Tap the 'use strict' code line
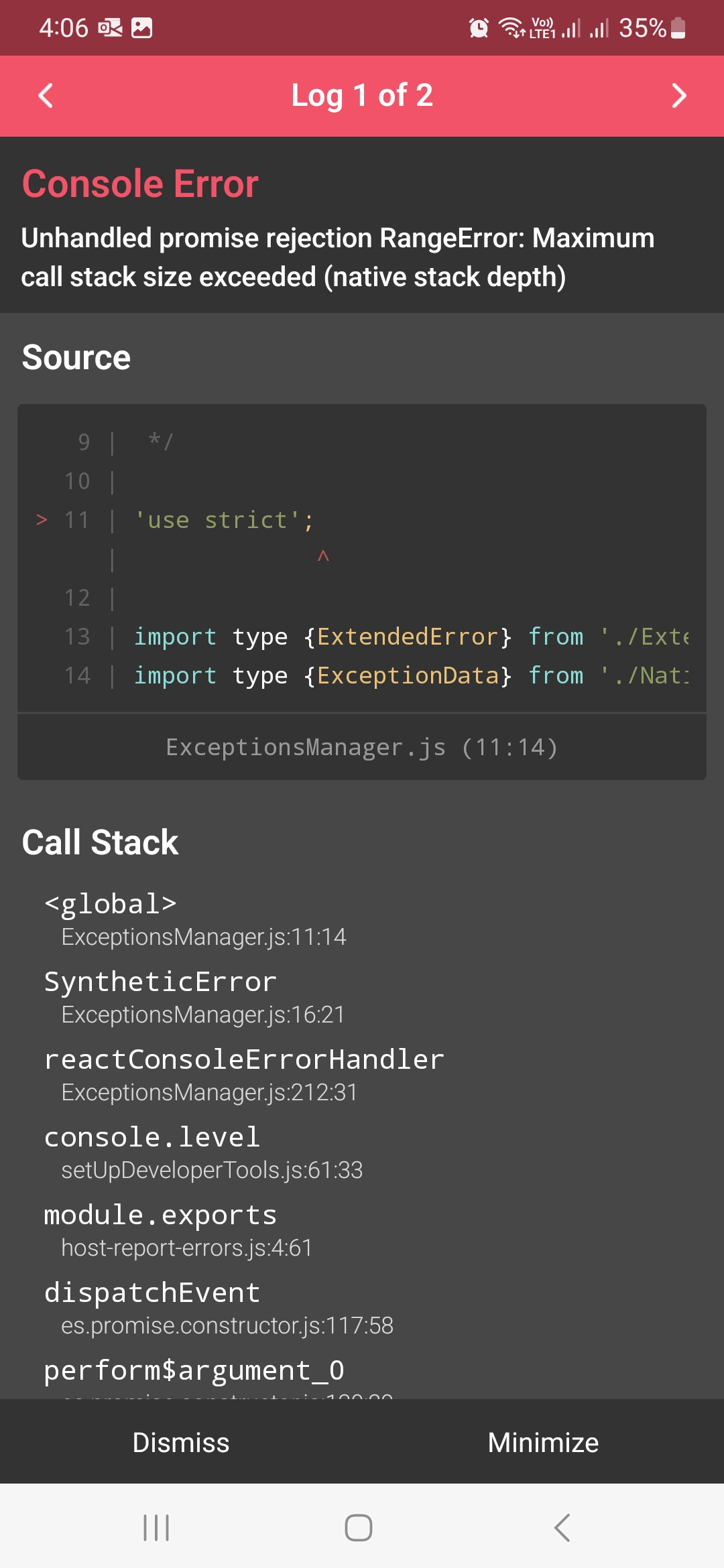Image resolution: width=724 pixels, height=1568 pixels. 224,520
